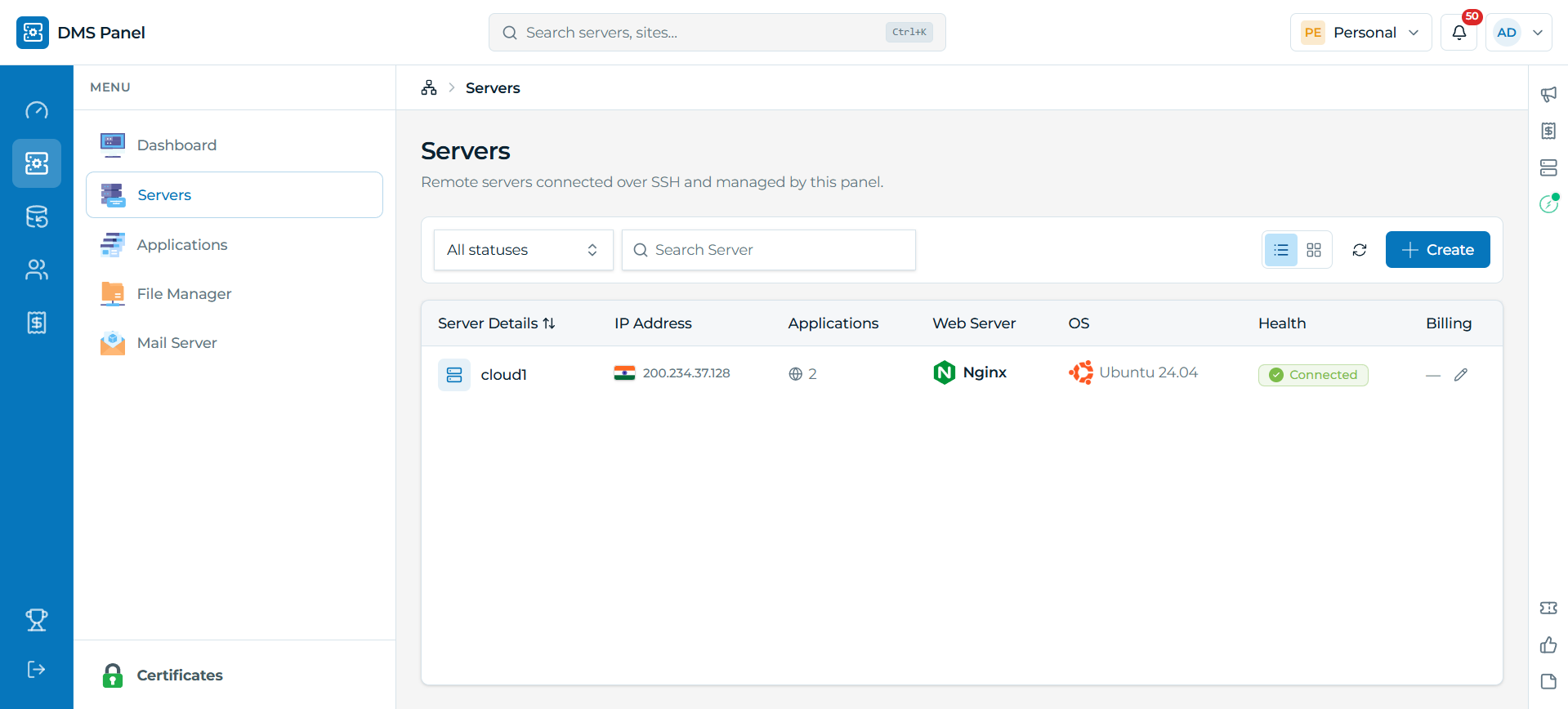Click the dollar receipt icon in right rail
Image resolution: width=1568 pixels, height=709 pixels.
coord(1548,131)
